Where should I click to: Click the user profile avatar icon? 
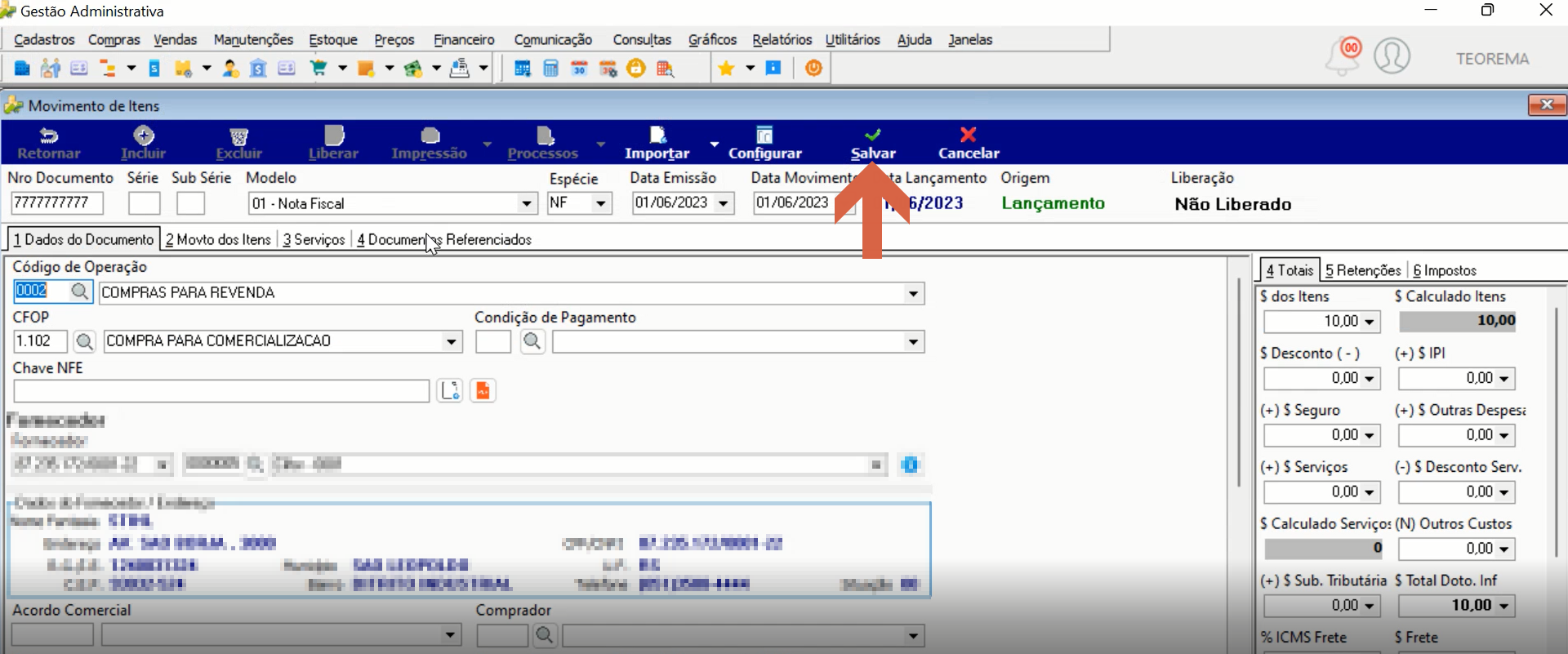(1392, 56)
